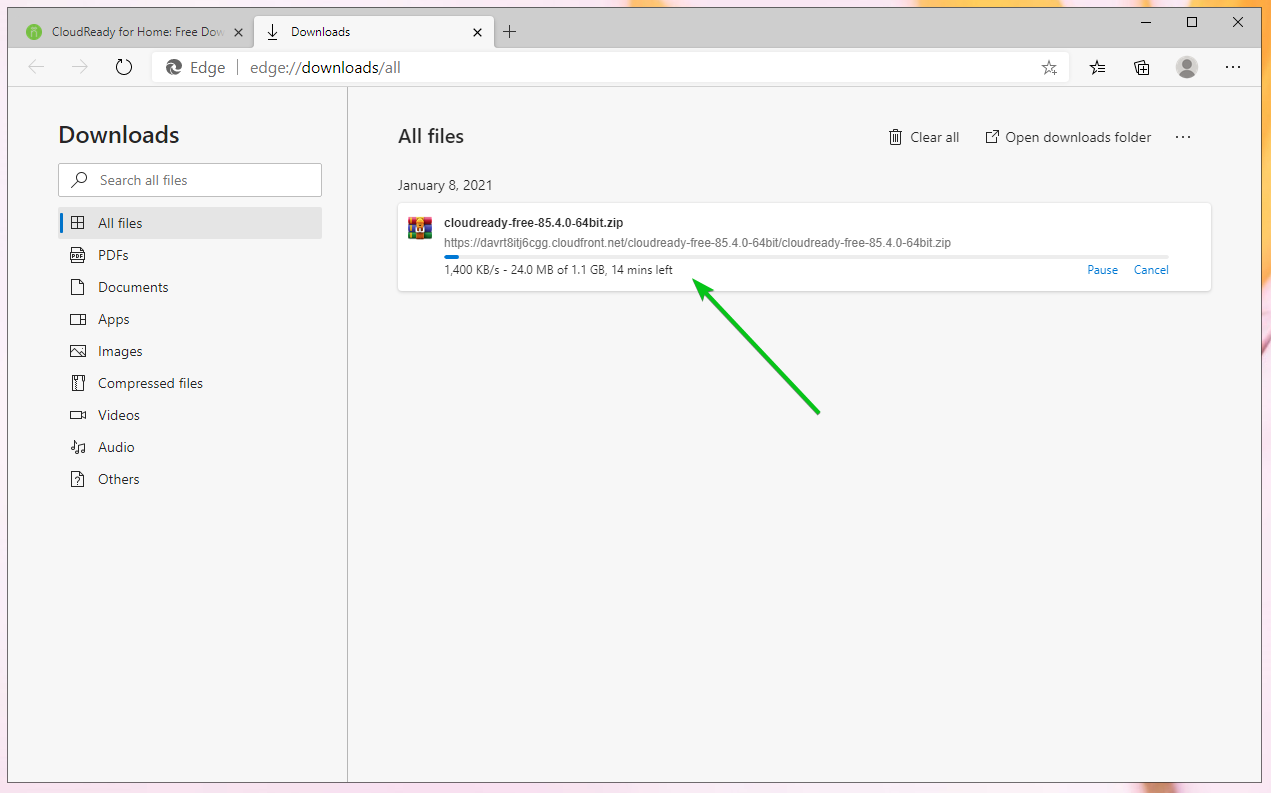Open a new tab with plus button
1271x793 pixels.
[509, 32]
